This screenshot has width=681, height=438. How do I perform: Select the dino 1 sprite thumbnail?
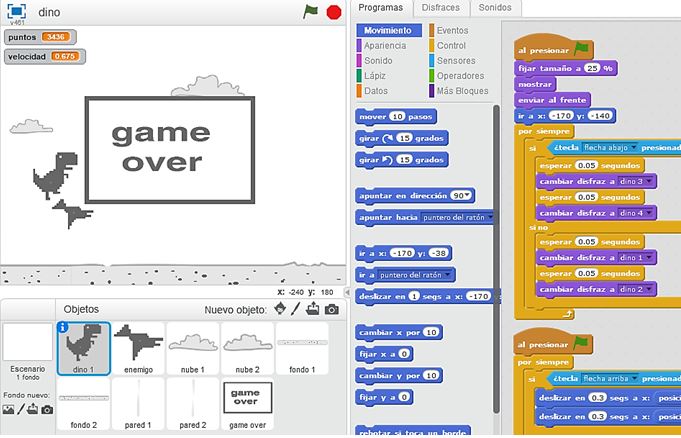point(84,348)
